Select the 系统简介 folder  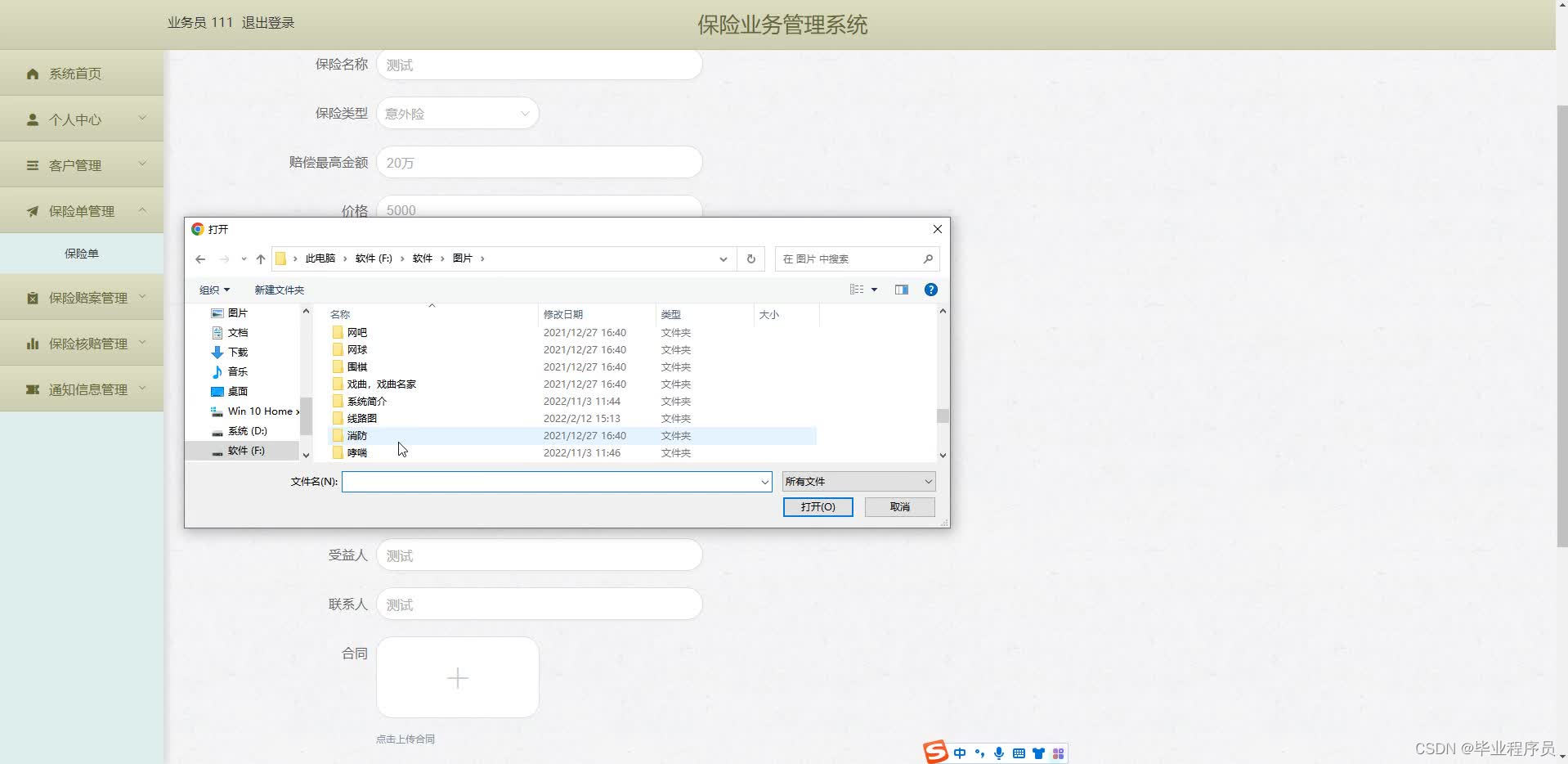tap(366, 401)
